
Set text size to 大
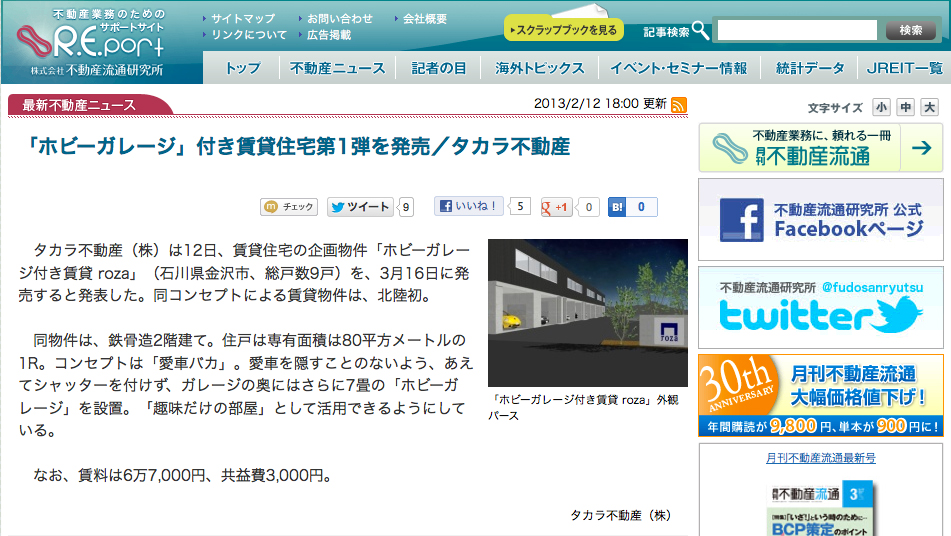click(929, 107)
